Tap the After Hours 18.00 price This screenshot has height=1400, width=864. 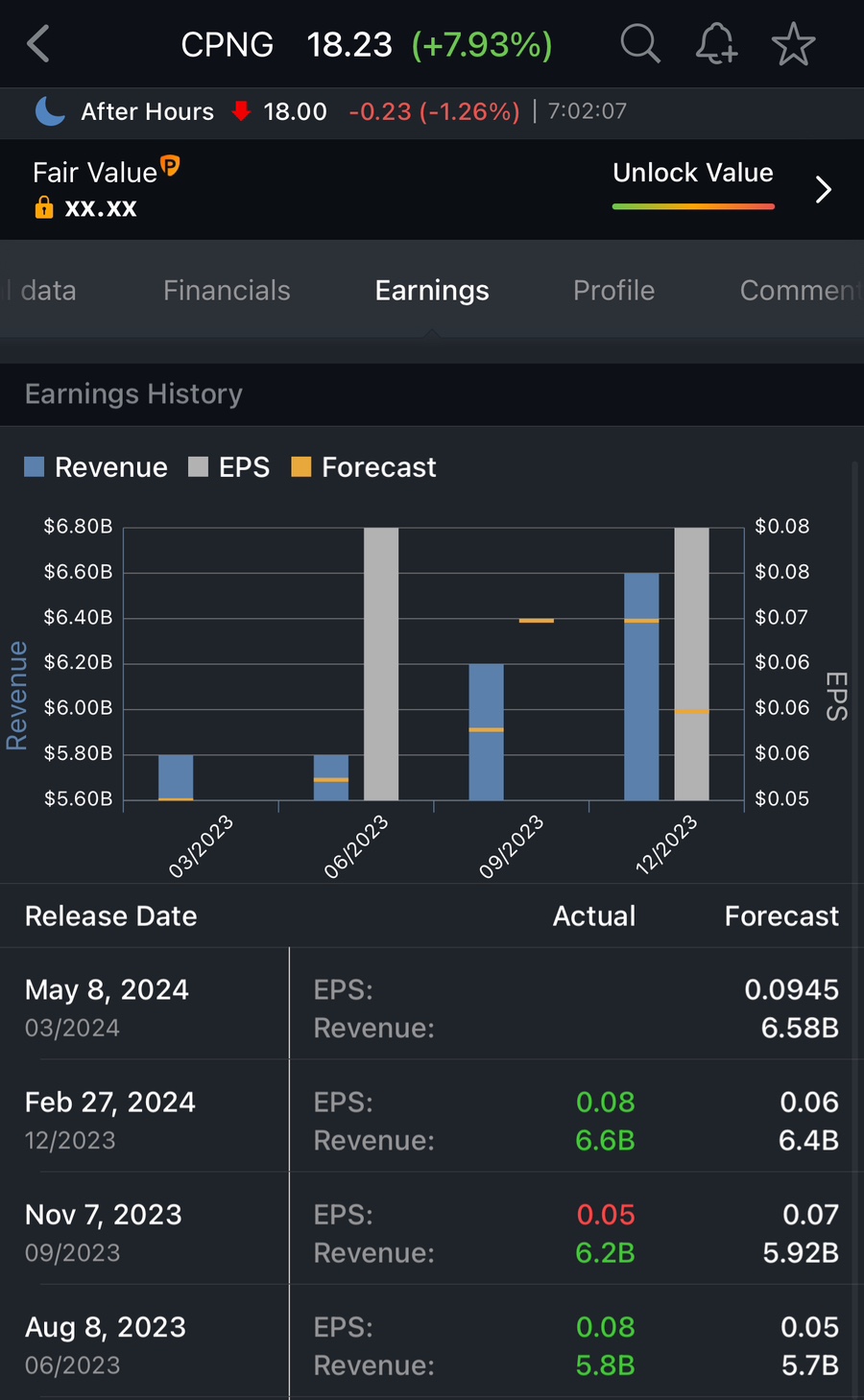point(296,111)
